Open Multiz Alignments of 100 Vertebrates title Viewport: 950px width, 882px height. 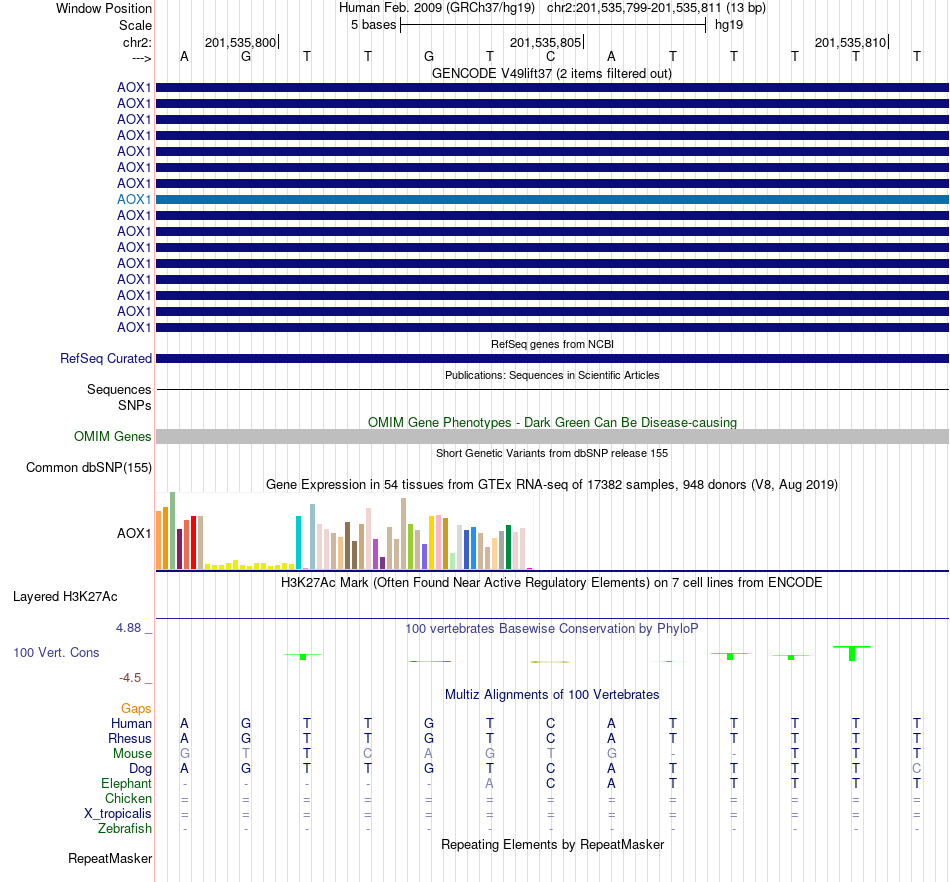click(552, 695)
